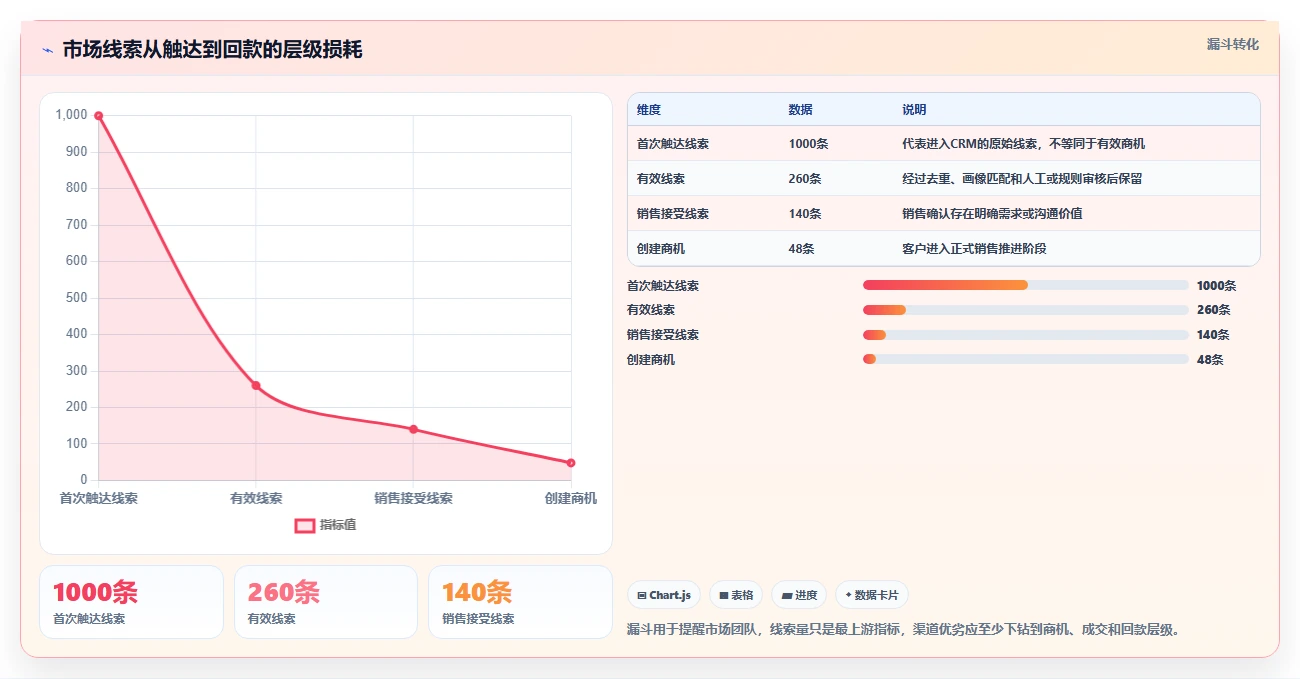Click y-axis value 1,000
The width and height of the screenshot is (1300, 679).
click(71, 115)
